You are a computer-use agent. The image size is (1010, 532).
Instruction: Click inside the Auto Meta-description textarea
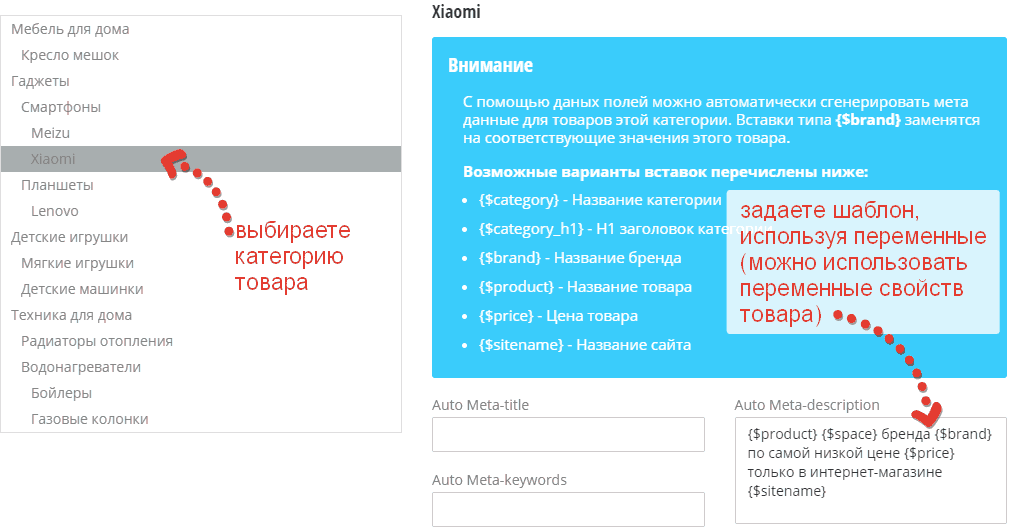870,470
